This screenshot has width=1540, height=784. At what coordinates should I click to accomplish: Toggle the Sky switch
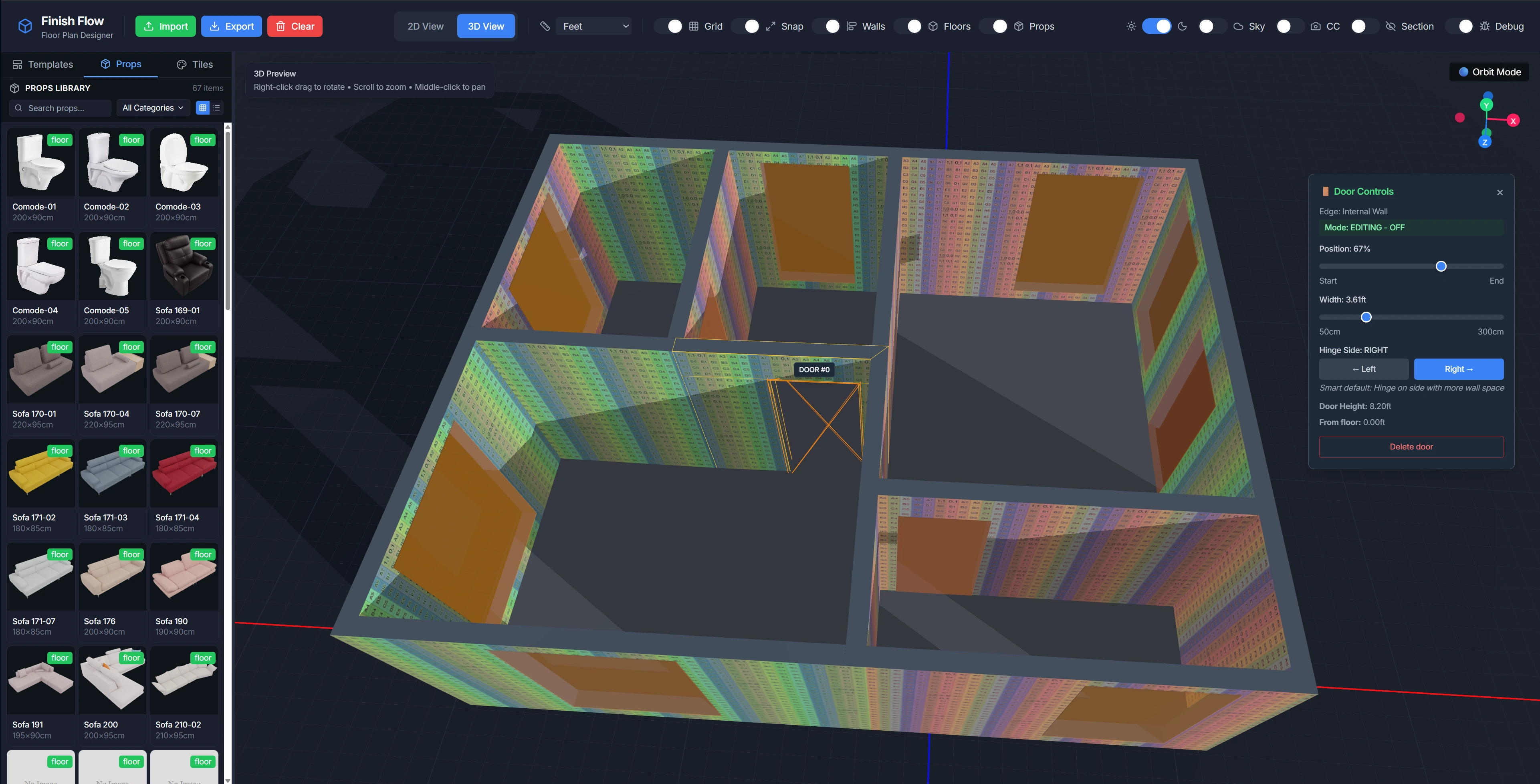point(1212,26)
